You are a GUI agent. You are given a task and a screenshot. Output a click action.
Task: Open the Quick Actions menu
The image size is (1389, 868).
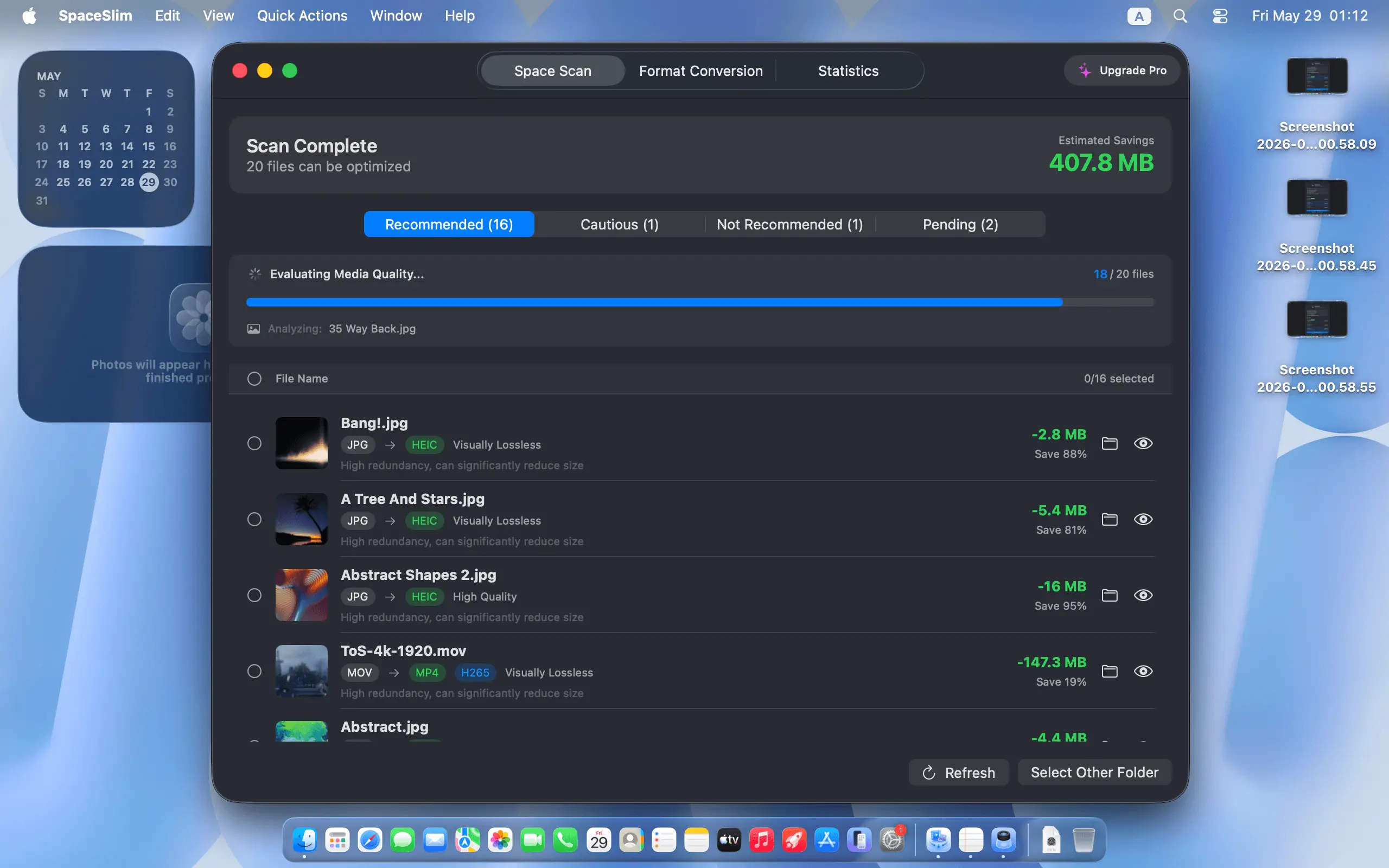[302, 16]
